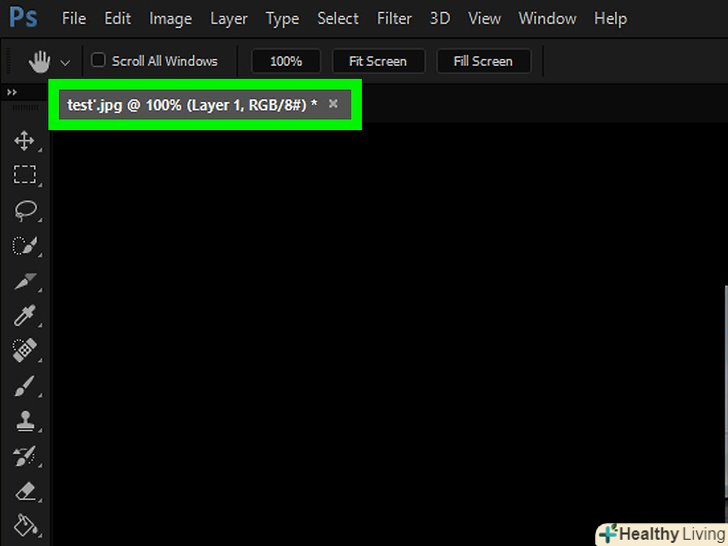Select the Spot Healing Brush tool
728x546 pixels.
[25, 350]
